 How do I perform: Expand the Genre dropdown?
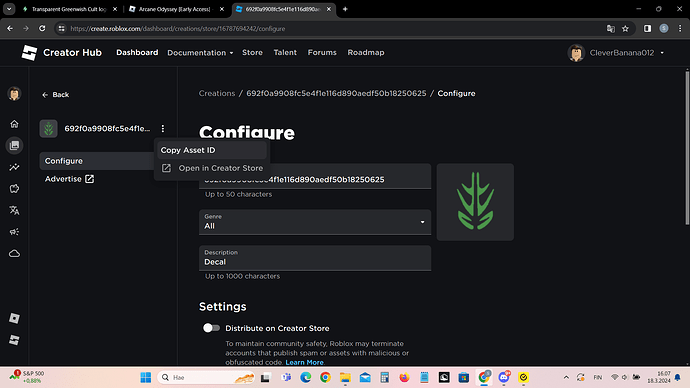315,222
